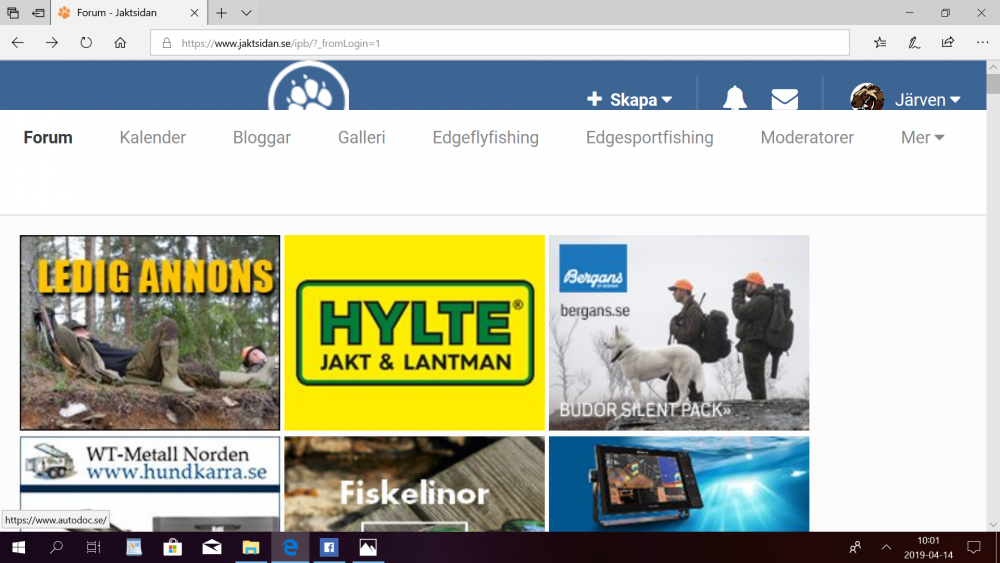1000x563 pixels.
Task: Click into the browser address bar
Action: point(499,43)
